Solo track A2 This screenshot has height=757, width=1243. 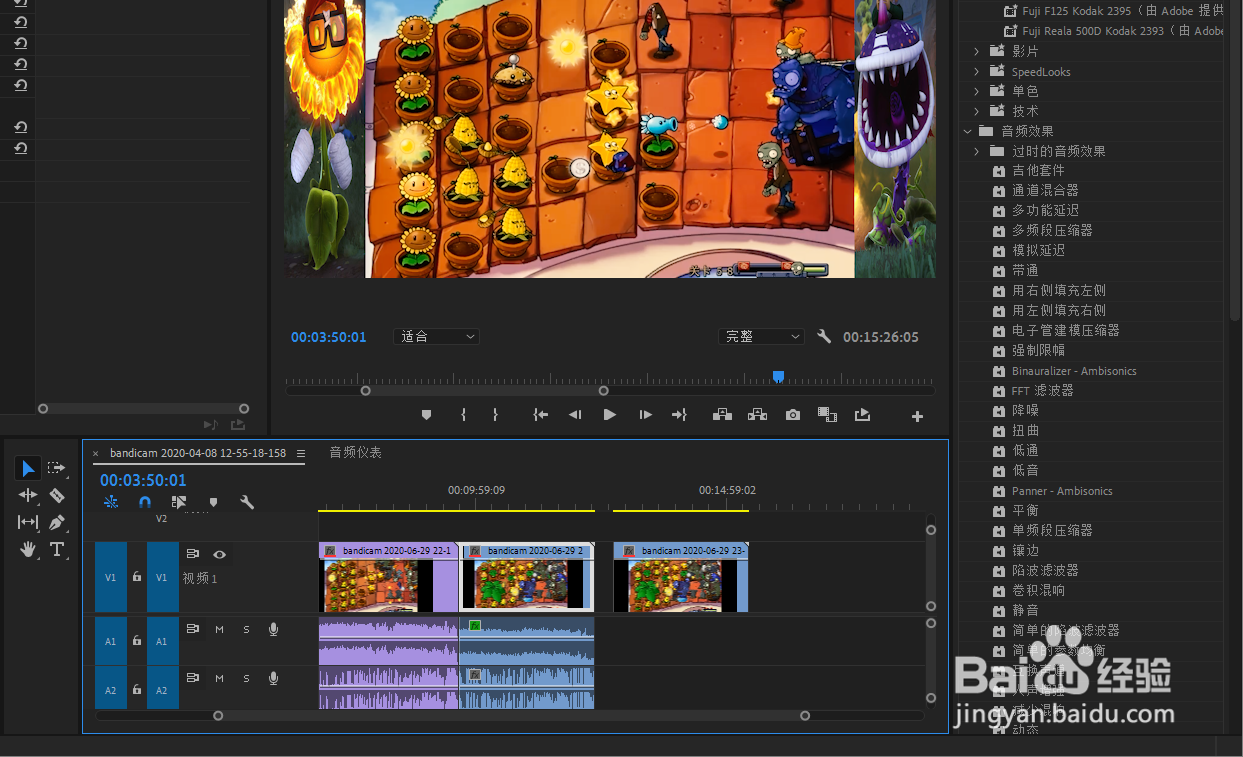tap(246, 678)
